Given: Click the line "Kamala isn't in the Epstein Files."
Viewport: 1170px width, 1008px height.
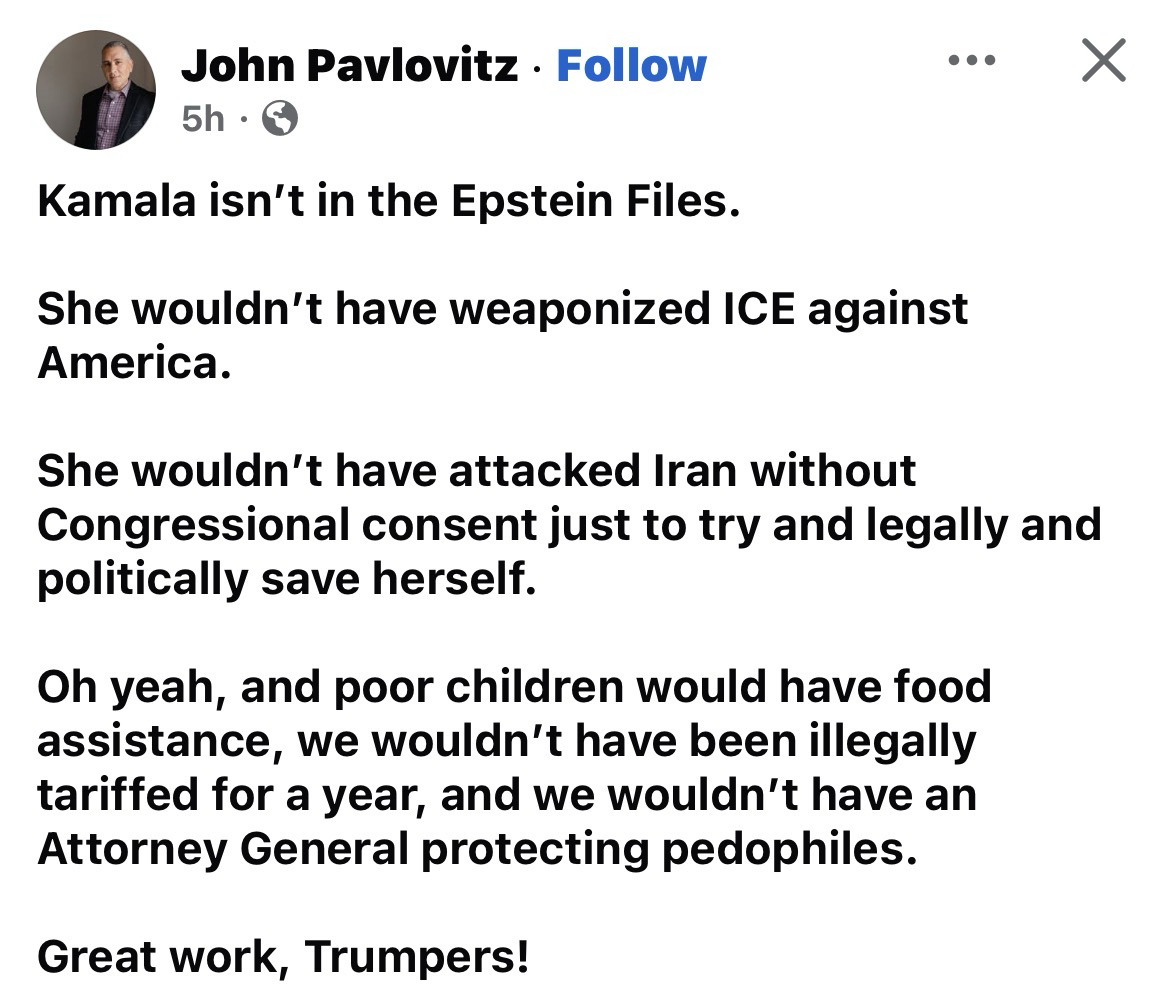Looking at the screenshot, I should (390, 203).
